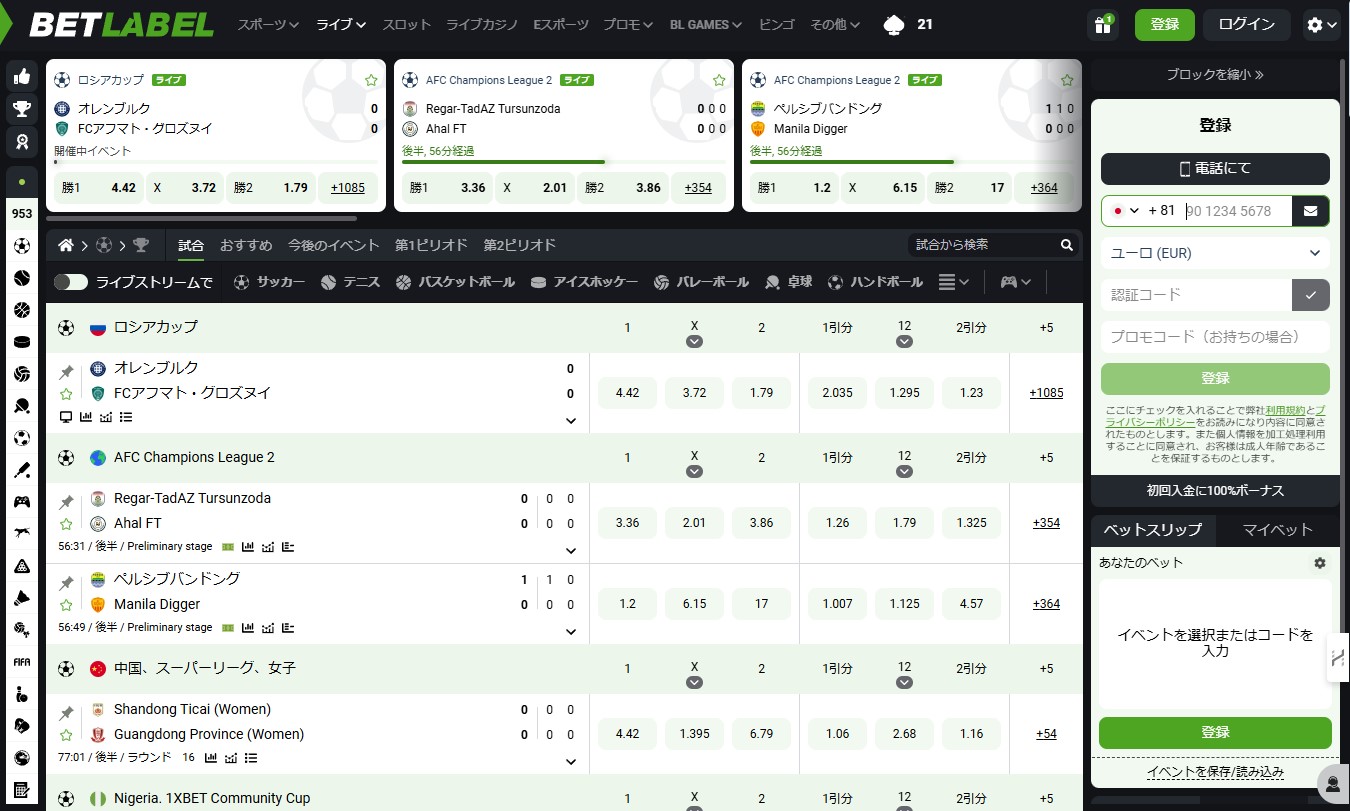This screenshot has height=811, width=1350.
Task: Switch to the 今後のイベント tab
Action: pos(333,245)
